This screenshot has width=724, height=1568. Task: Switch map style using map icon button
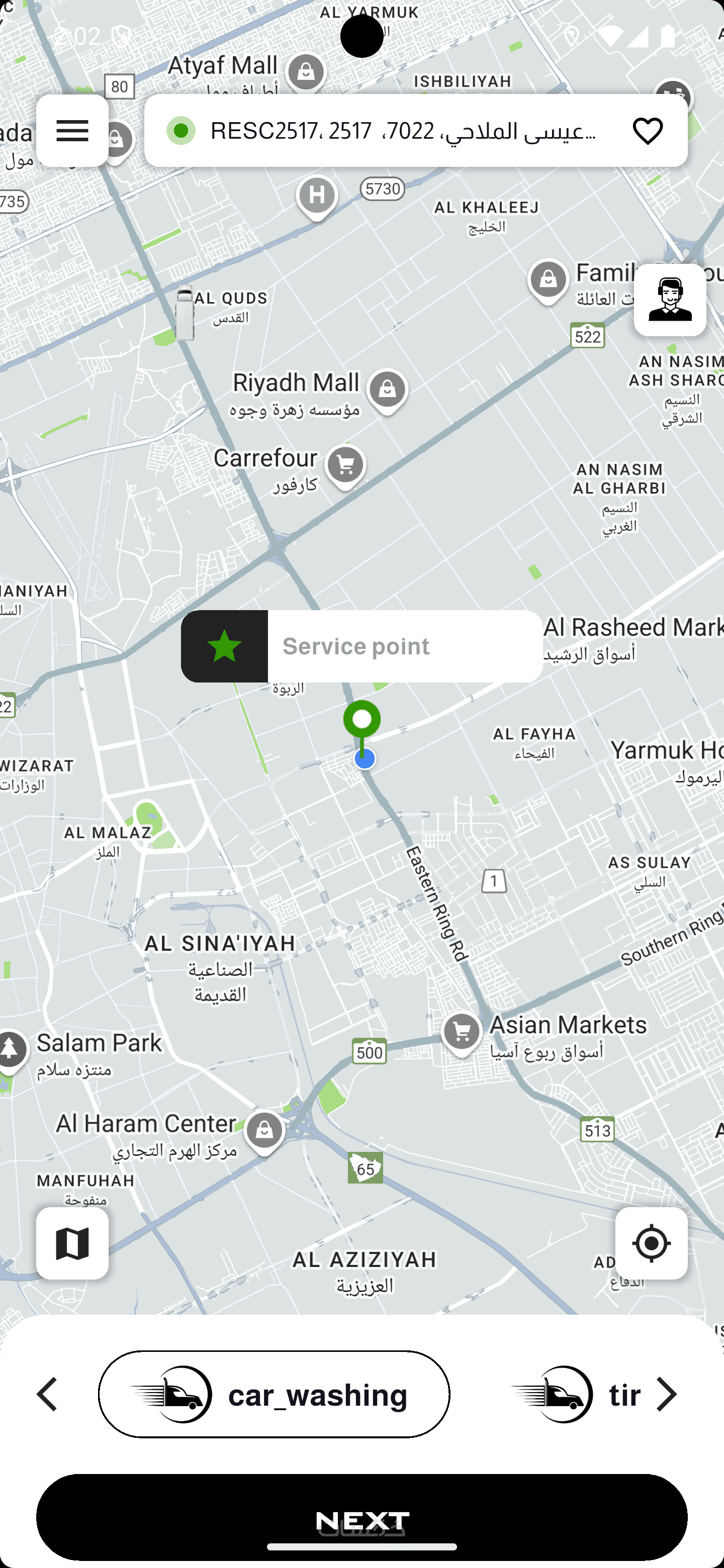(x=72, y=1243)
